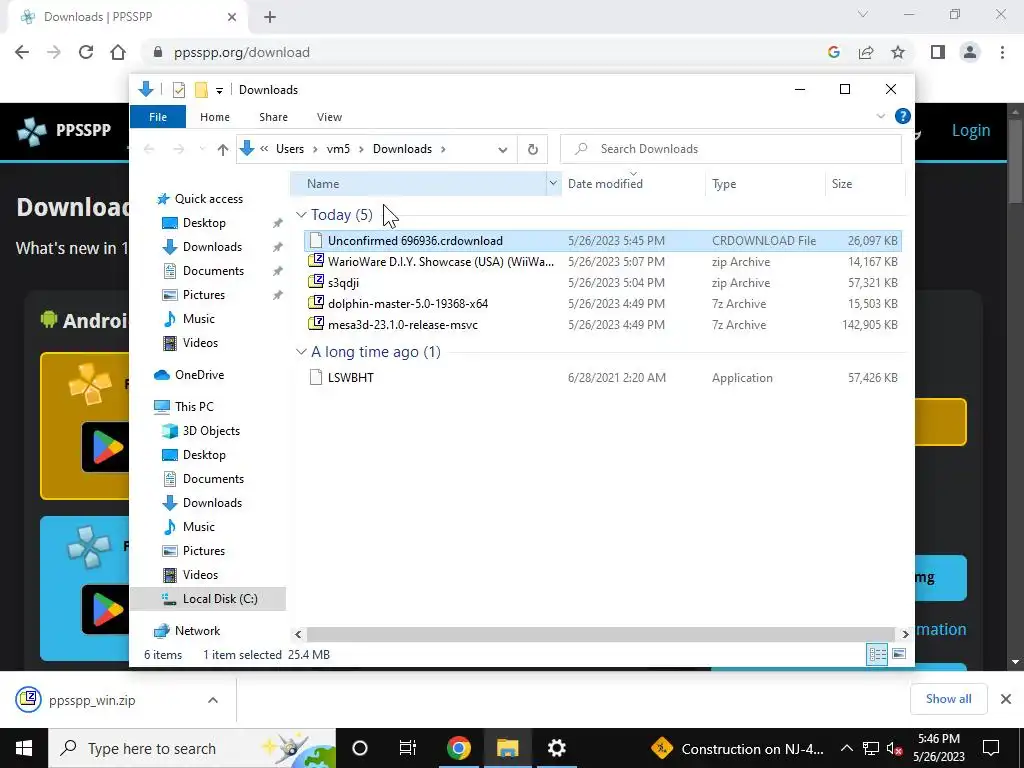The image size is (1024, 768).
Task: Open new Chrome tab
Action: [x=270, y=17]
